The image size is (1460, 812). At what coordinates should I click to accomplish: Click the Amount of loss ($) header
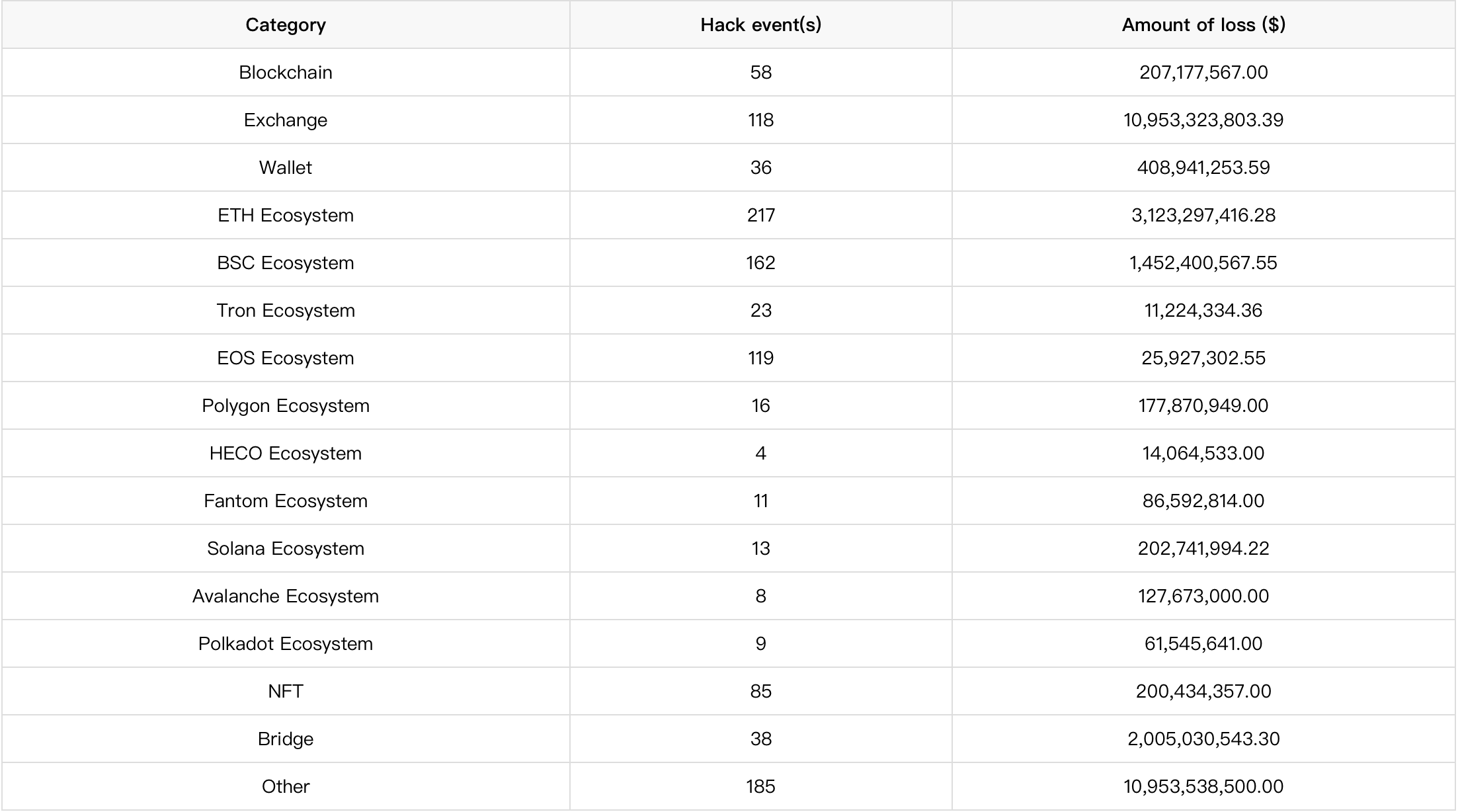click(1203, 25)
